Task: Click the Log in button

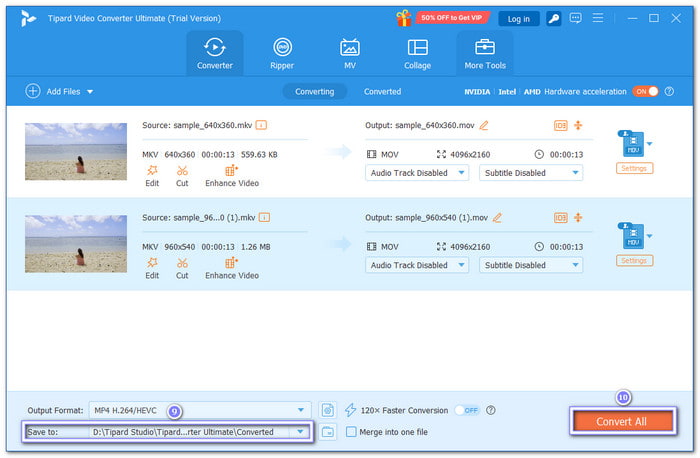Action: (519, 18)
